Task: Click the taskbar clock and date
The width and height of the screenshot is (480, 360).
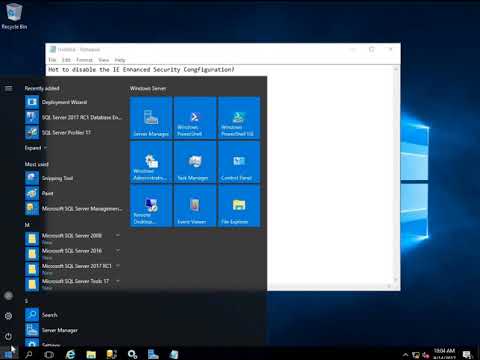Action: [x=444, y=354]
